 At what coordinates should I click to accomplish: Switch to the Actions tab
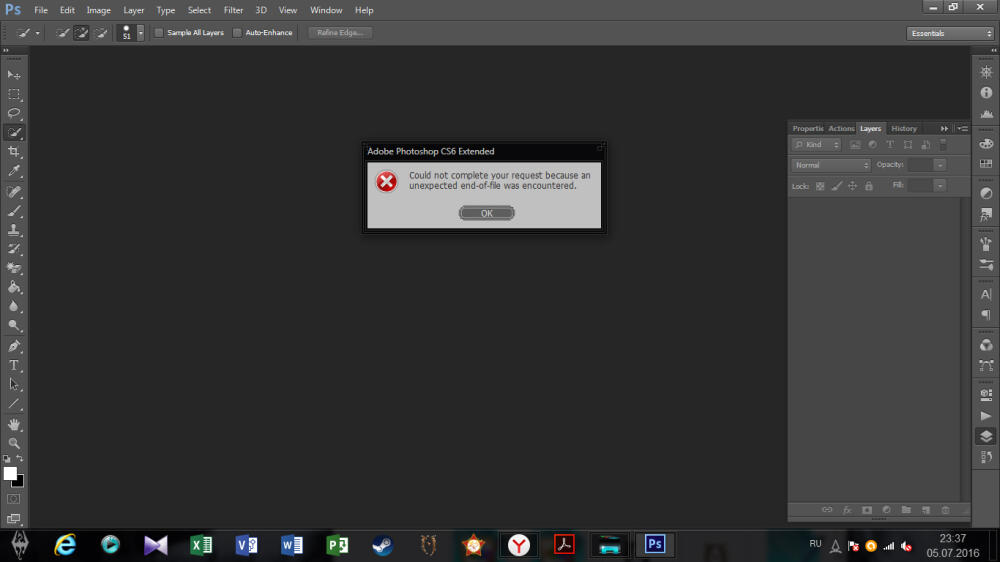pyautogui.click(x=841, y=129)
